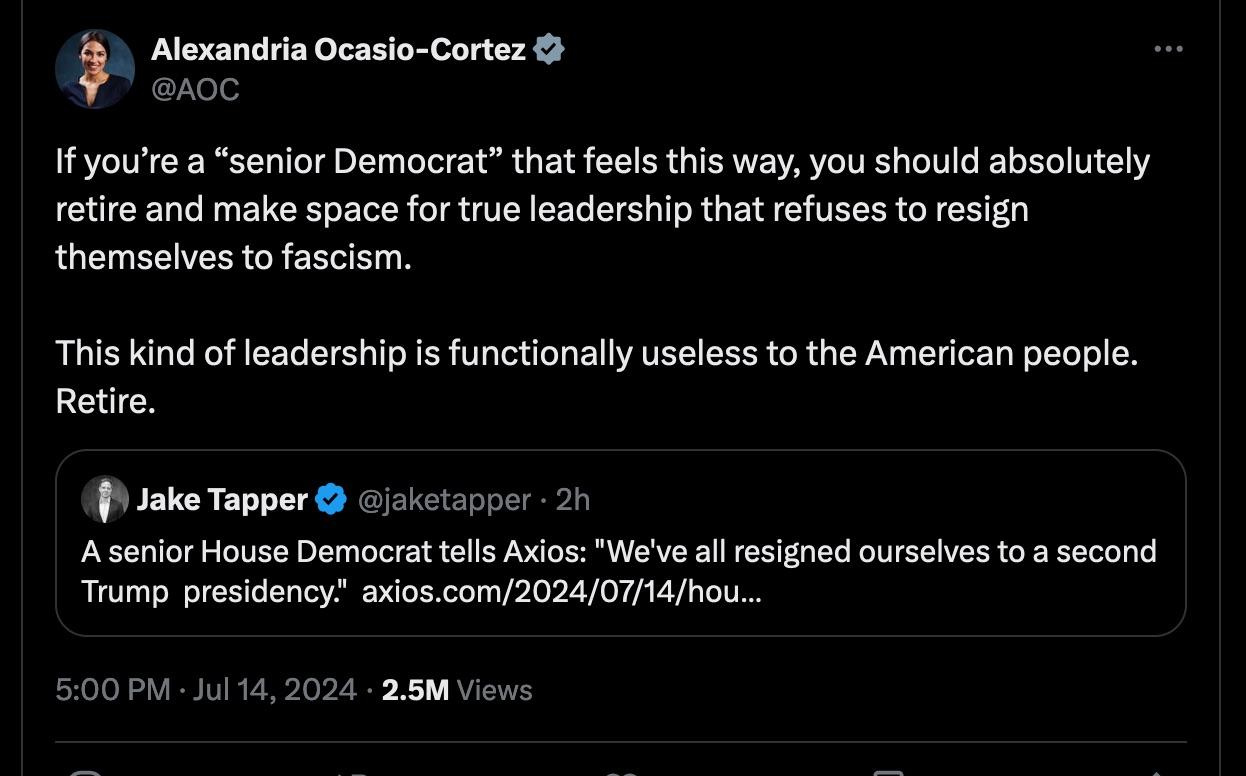Click the axios.com article URL
This screenshot has width=1246, height=776.
coord(561,591)
